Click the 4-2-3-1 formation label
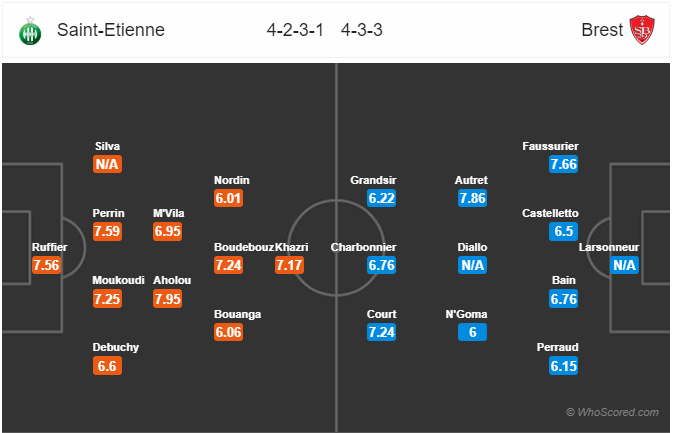The height and width of the screenshot is (433, 673). coord(295,30)
